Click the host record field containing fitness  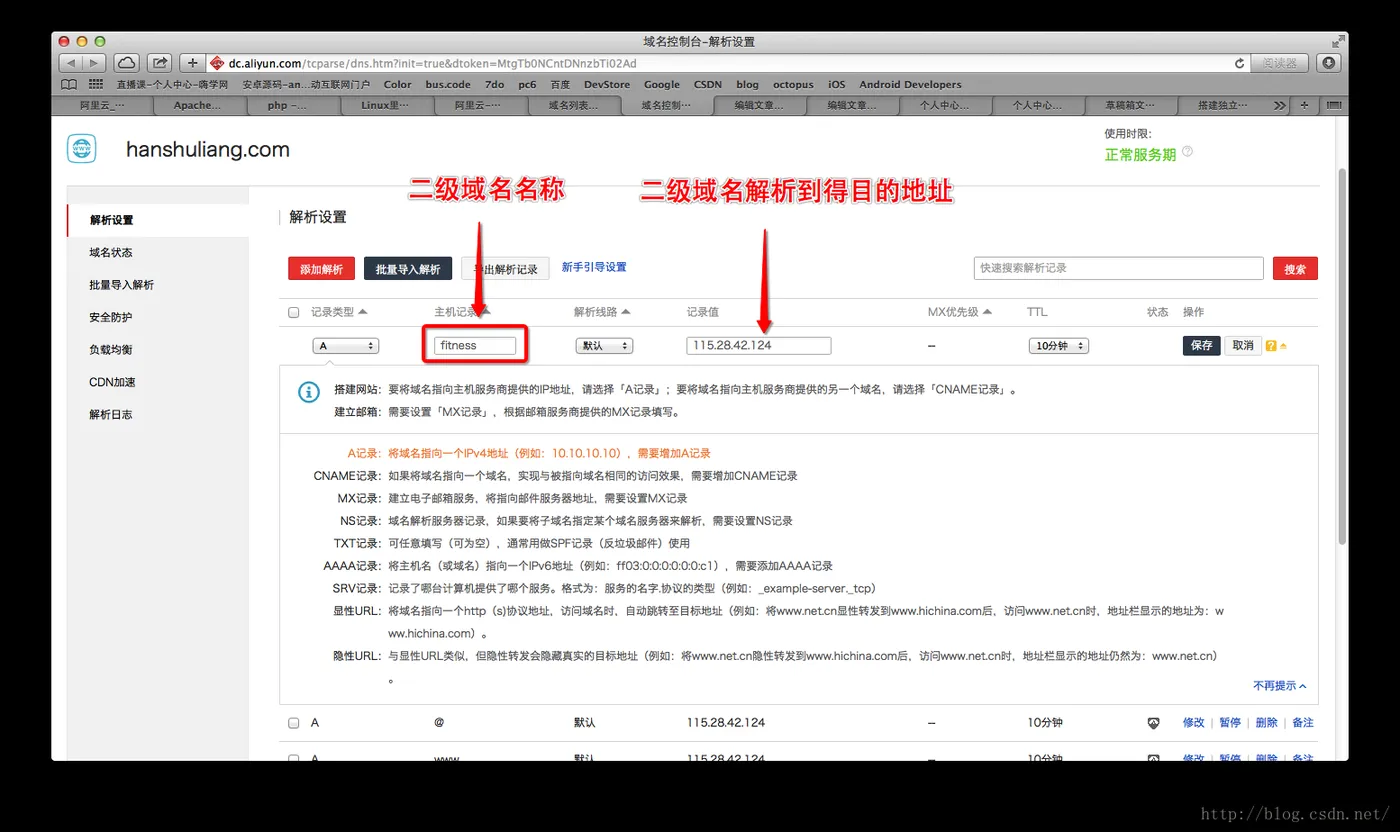(x=475, y=346)
